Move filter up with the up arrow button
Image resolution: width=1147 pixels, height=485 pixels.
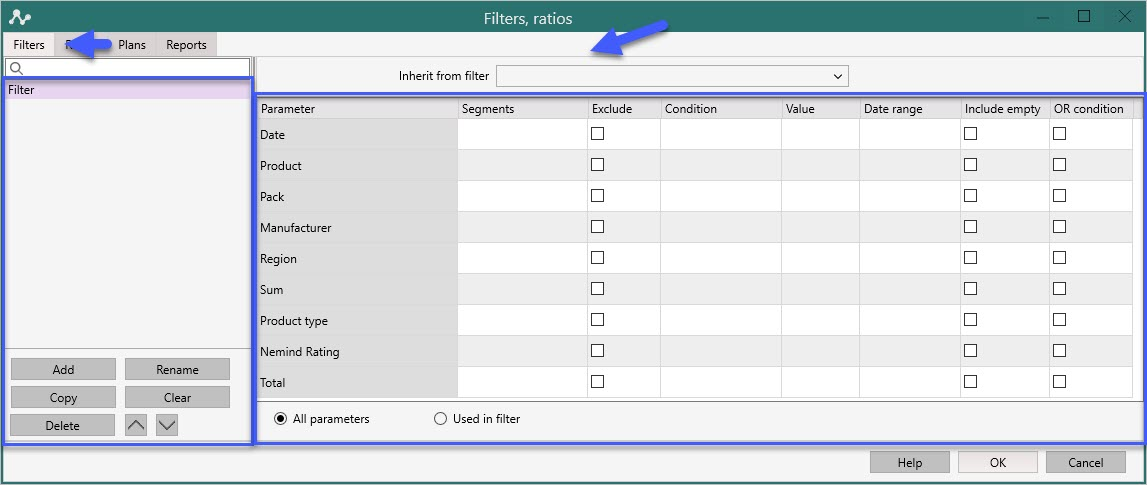pyautogui.click(x=136, y=425)
